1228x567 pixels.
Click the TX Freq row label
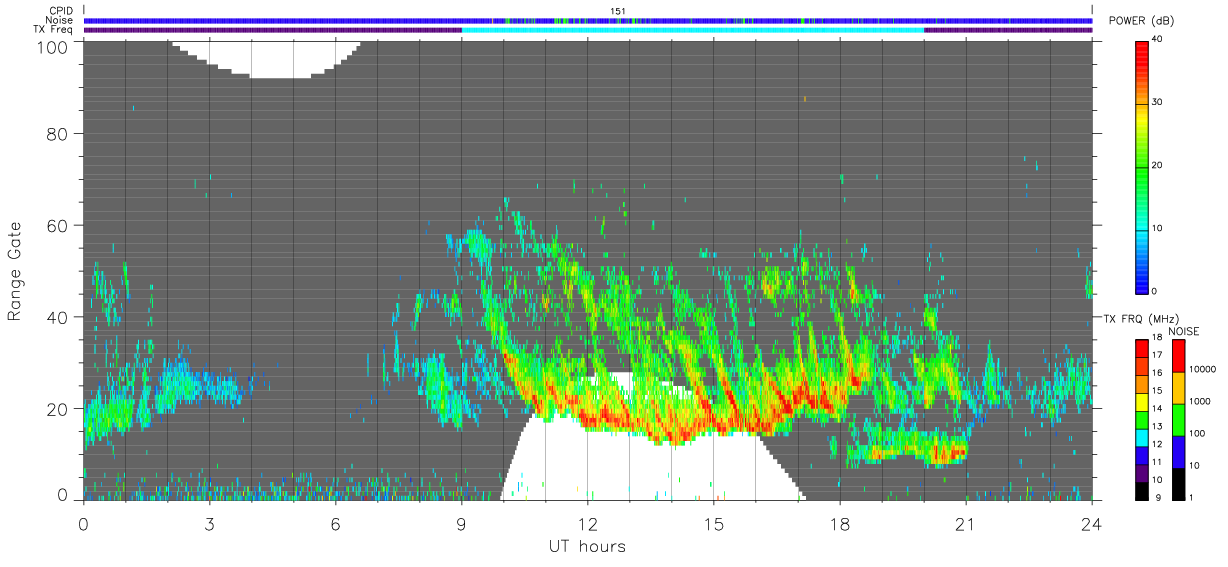coord(53,30)
